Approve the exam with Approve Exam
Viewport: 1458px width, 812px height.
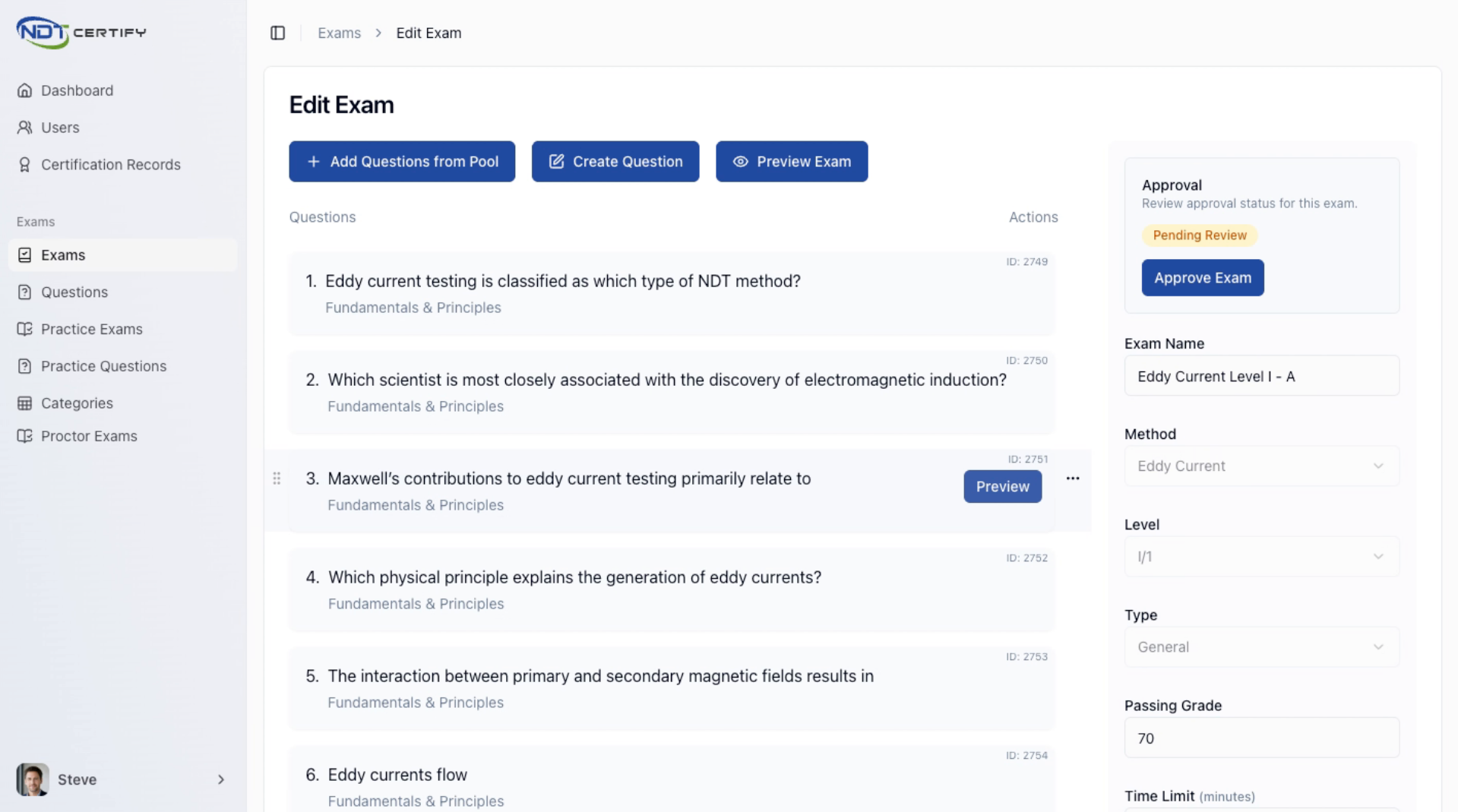1203,278
